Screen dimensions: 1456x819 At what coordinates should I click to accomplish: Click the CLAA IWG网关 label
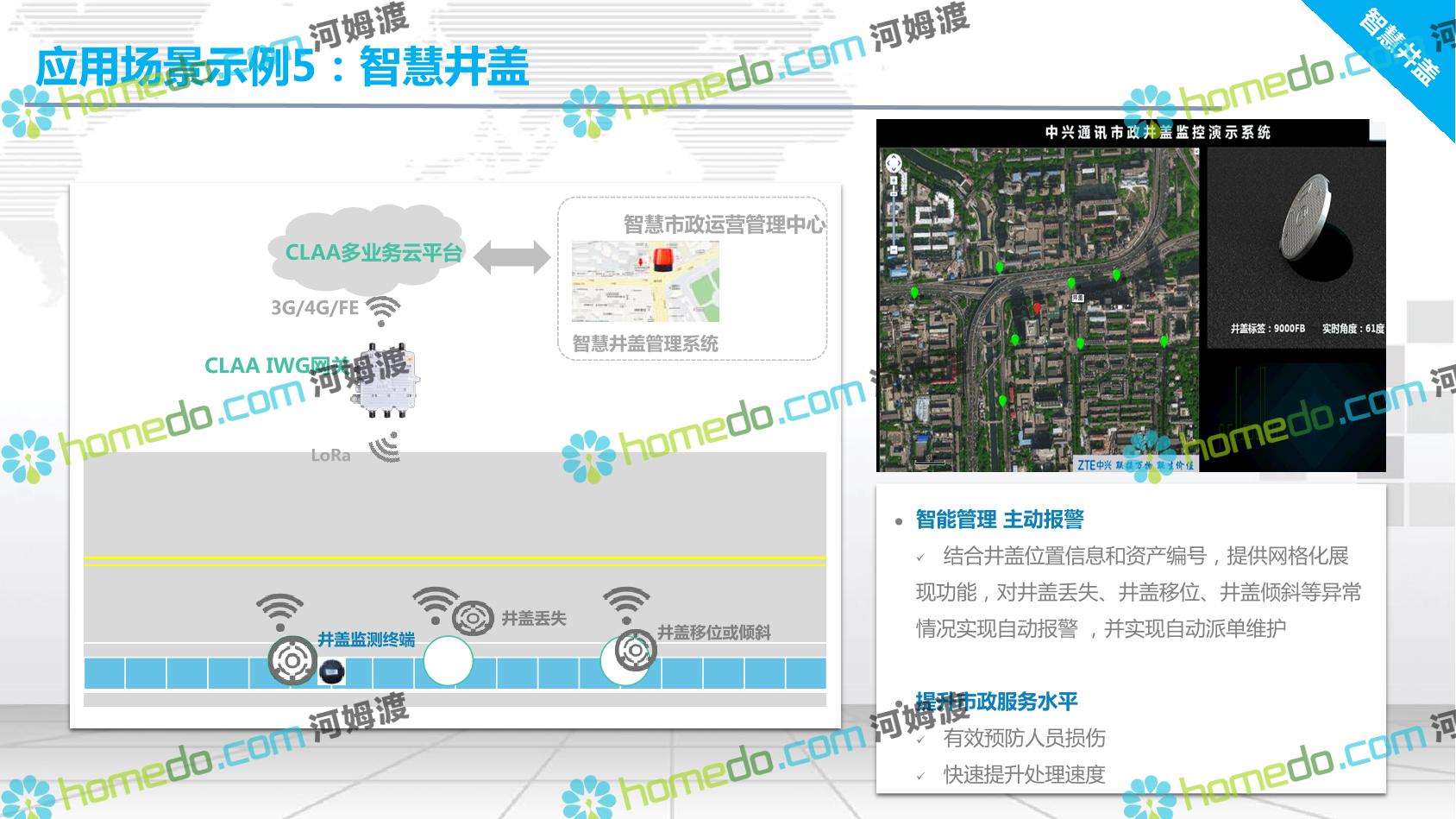[276, 365]
